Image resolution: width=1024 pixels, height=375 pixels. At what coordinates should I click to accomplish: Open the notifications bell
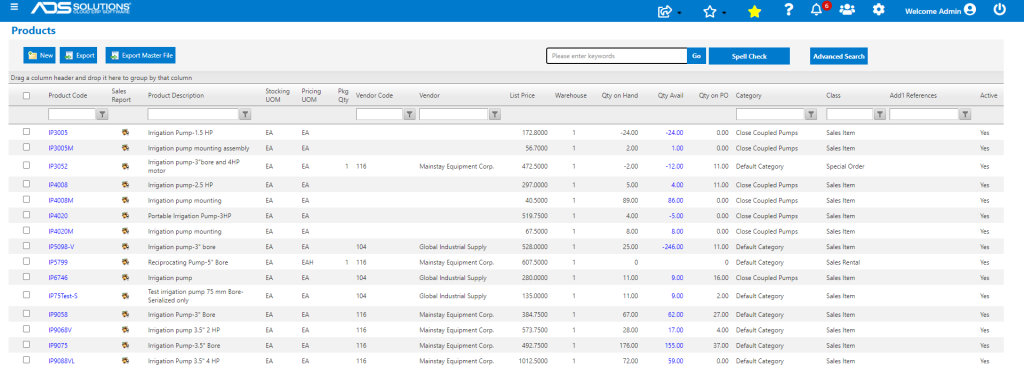tap(816, 10)
